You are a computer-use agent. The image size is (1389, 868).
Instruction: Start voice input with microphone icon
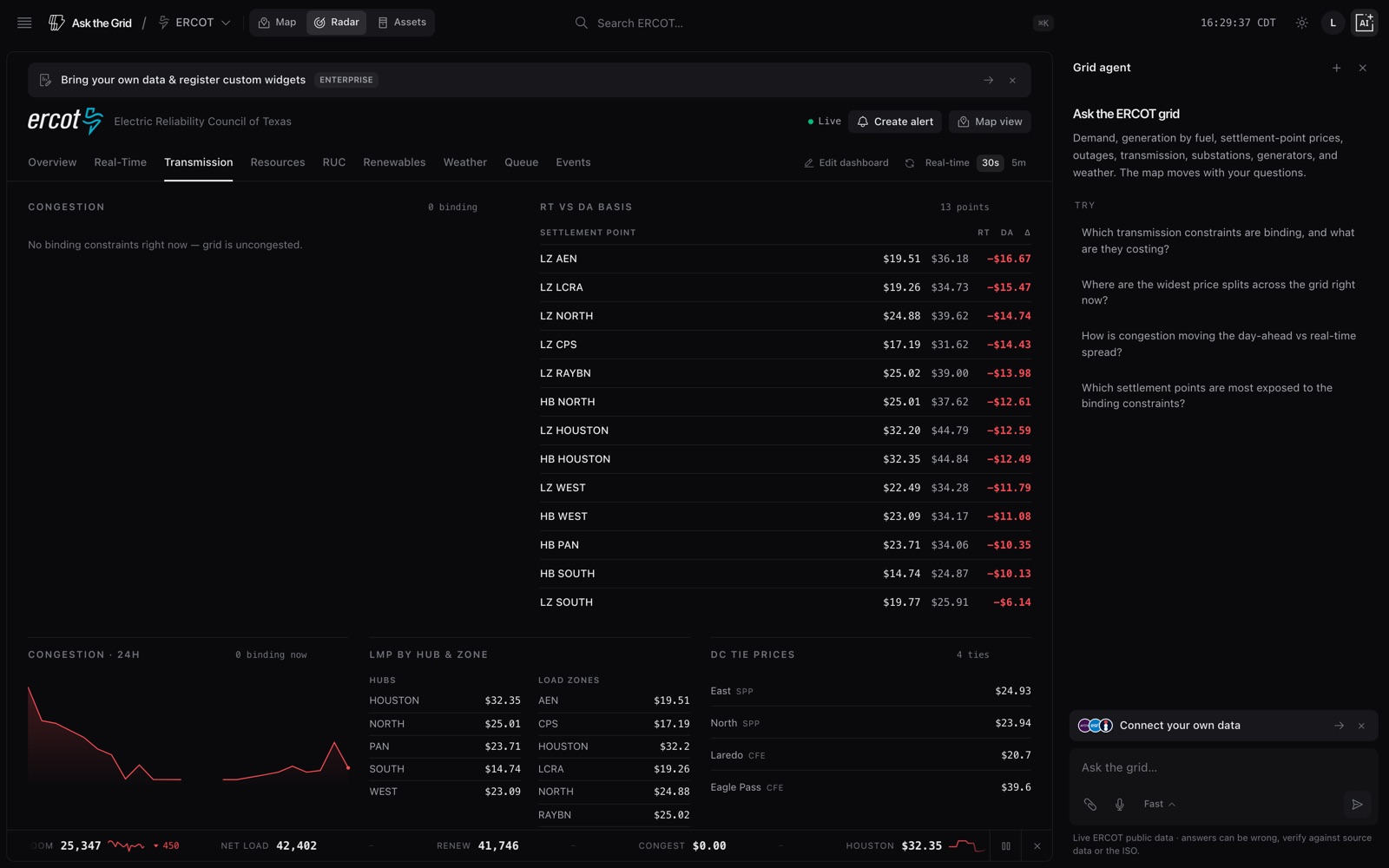(x=1120, y=805)
